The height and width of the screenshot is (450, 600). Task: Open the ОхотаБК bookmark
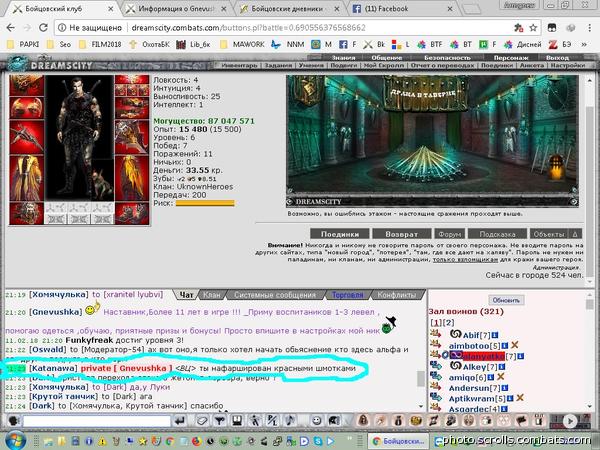[149, 44]
